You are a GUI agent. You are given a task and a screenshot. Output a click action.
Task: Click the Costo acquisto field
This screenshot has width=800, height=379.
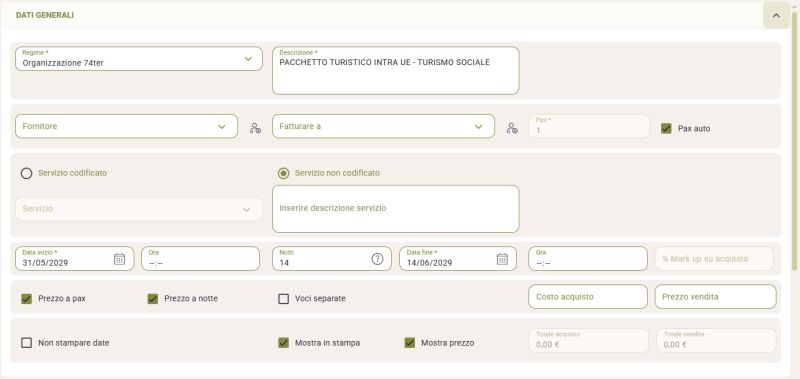(588, 297)
